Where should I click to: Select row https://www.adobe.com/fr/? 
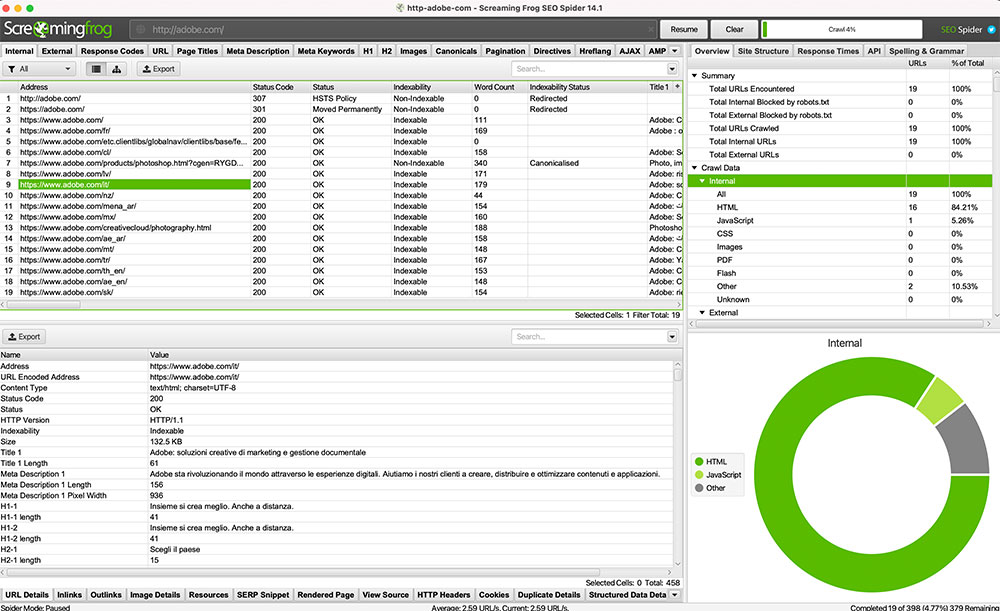pos(341,131)
